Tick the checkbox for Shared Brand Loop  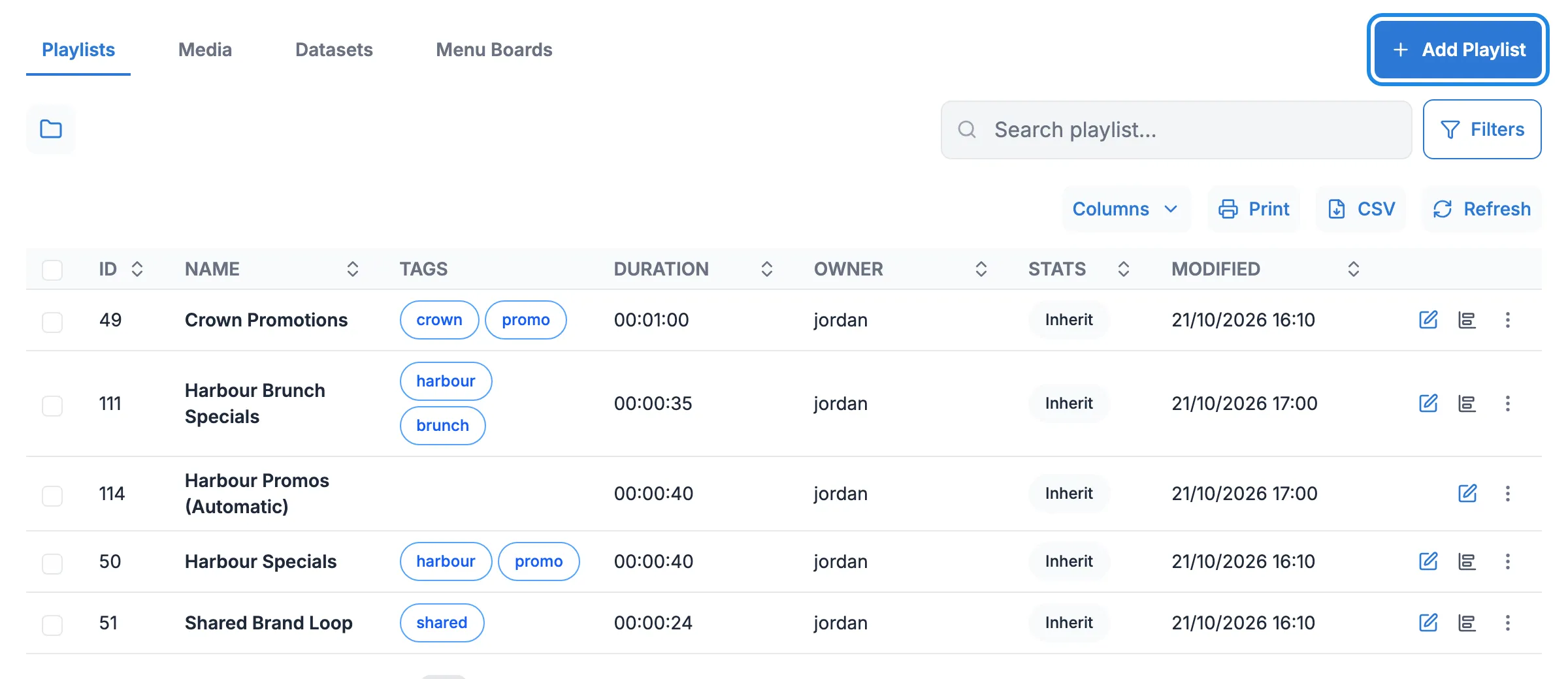point(52,625)
